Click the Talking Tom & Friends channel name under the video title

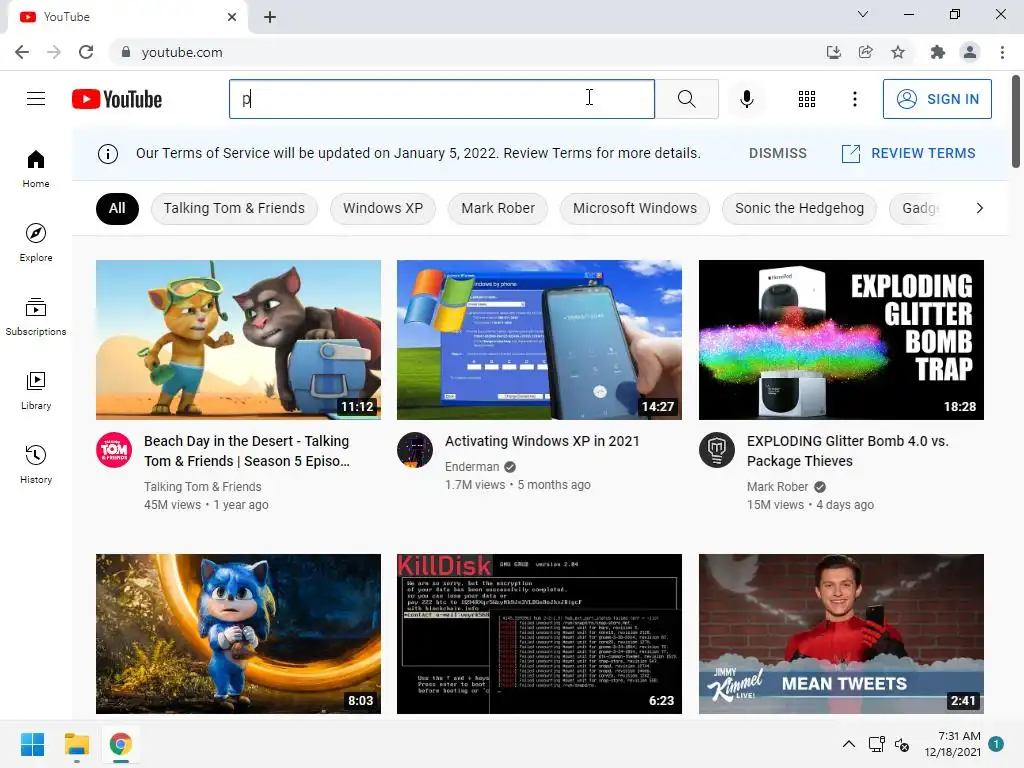(x=202, y=487)
